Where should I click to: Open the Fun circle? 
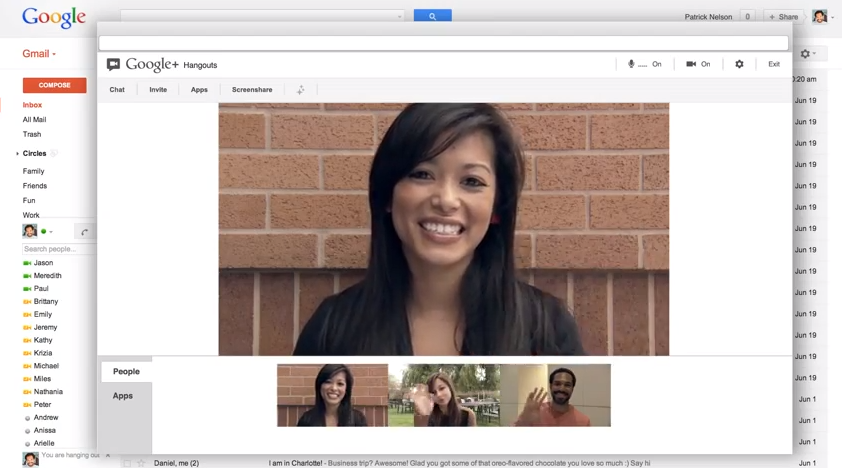point(29,200)
